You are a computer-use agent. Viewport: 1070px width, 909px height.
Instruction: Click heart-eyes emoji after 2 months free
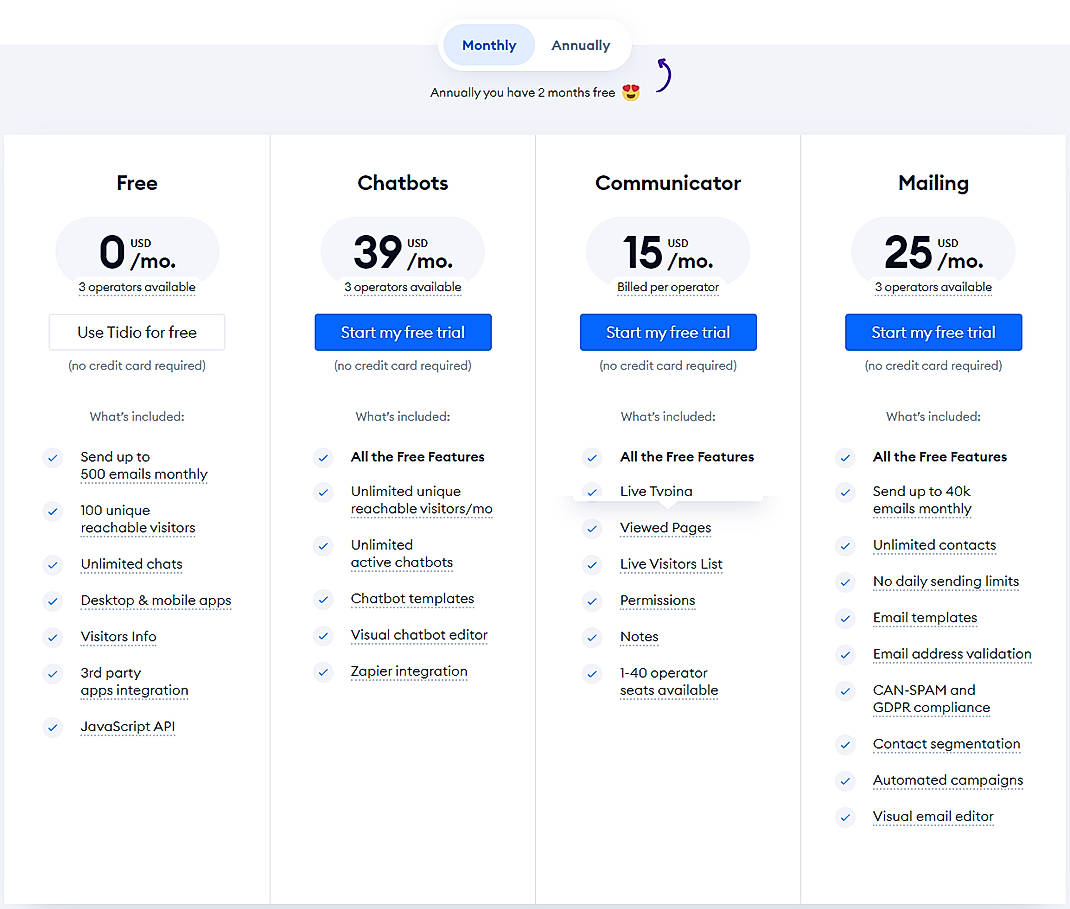tap(631, 92)
